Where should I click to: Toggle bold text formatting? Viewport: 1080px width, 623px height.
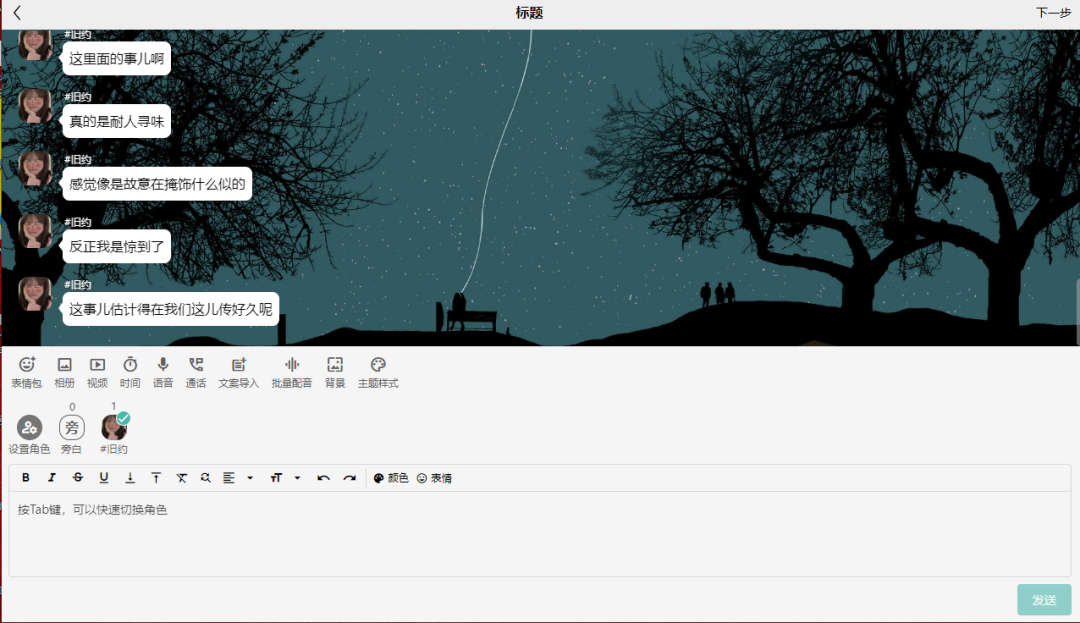click(x=26, y=478)
